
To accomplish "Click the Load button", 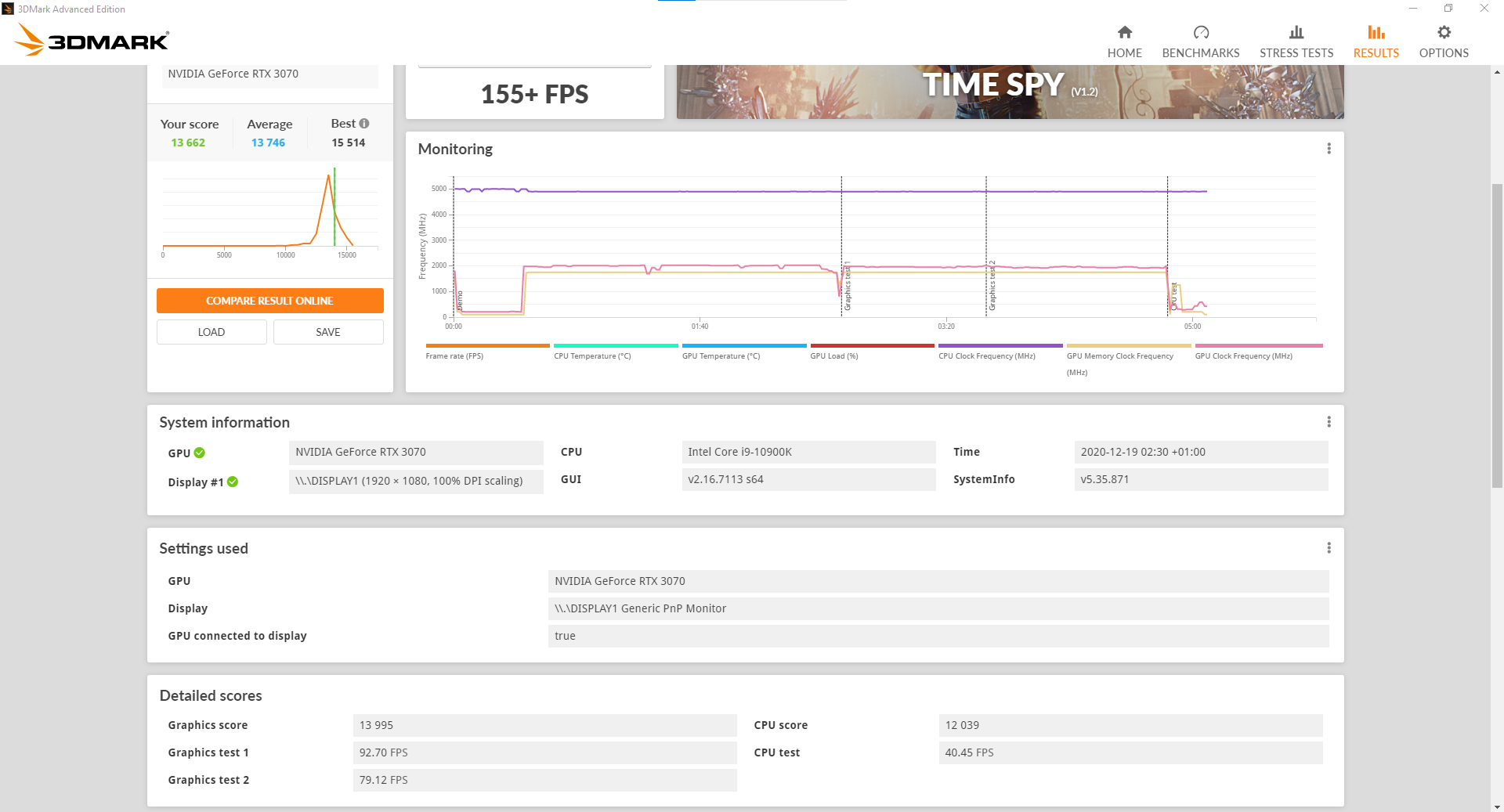I will point(211,332).
